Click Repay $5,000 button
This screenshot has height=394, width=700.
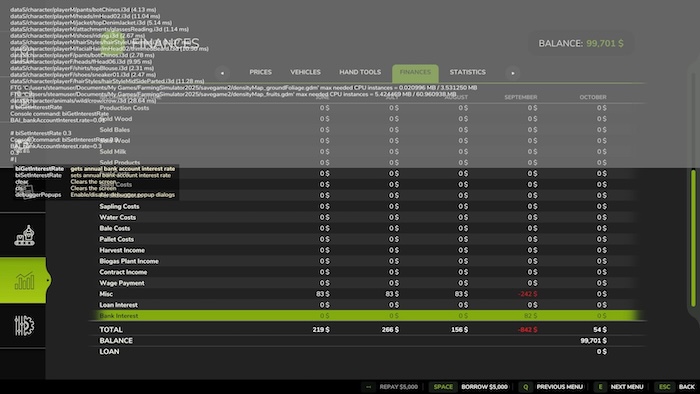(x=399, y=387)
